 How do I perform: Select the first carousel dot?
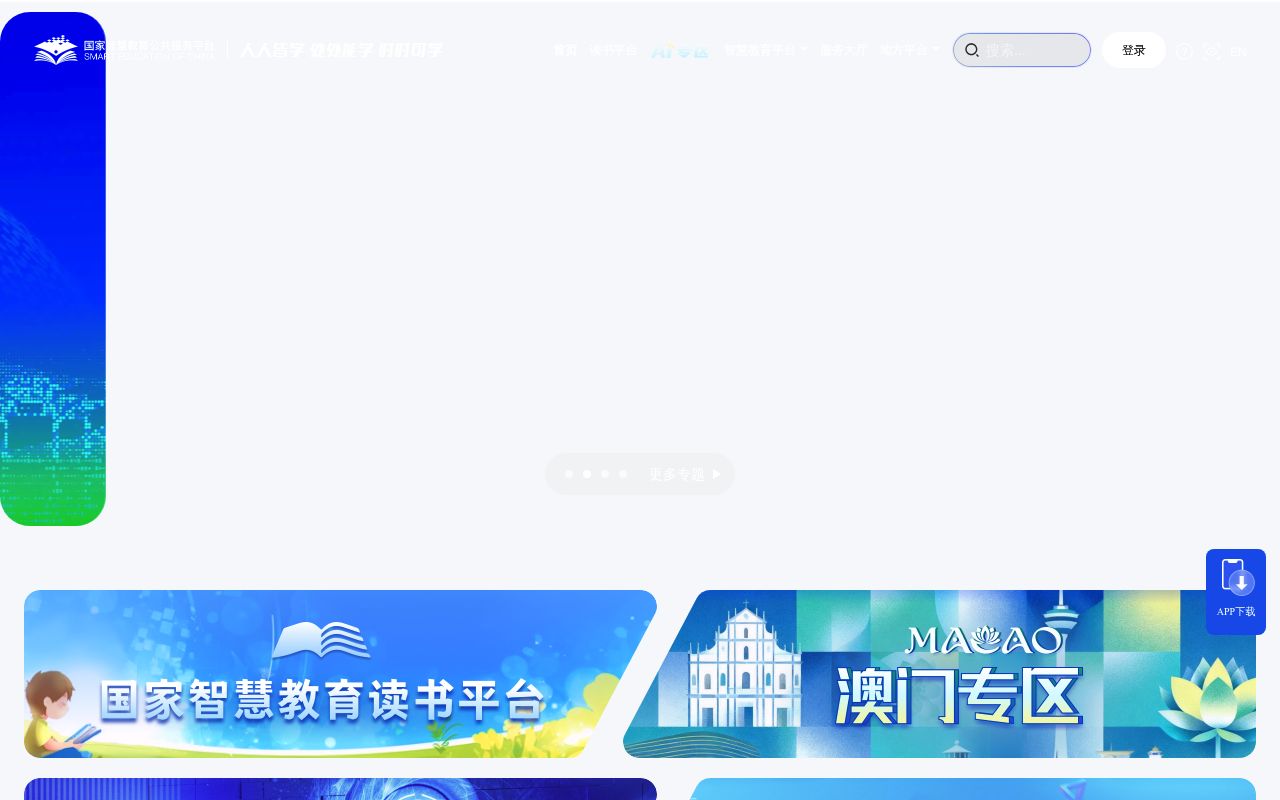click(569, 474)
